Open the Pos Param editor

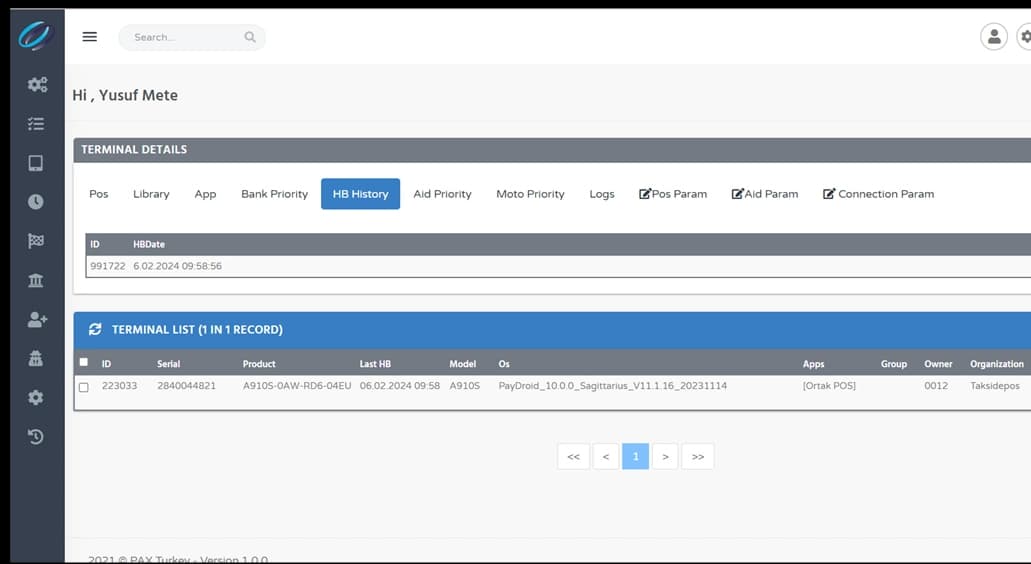673,194
